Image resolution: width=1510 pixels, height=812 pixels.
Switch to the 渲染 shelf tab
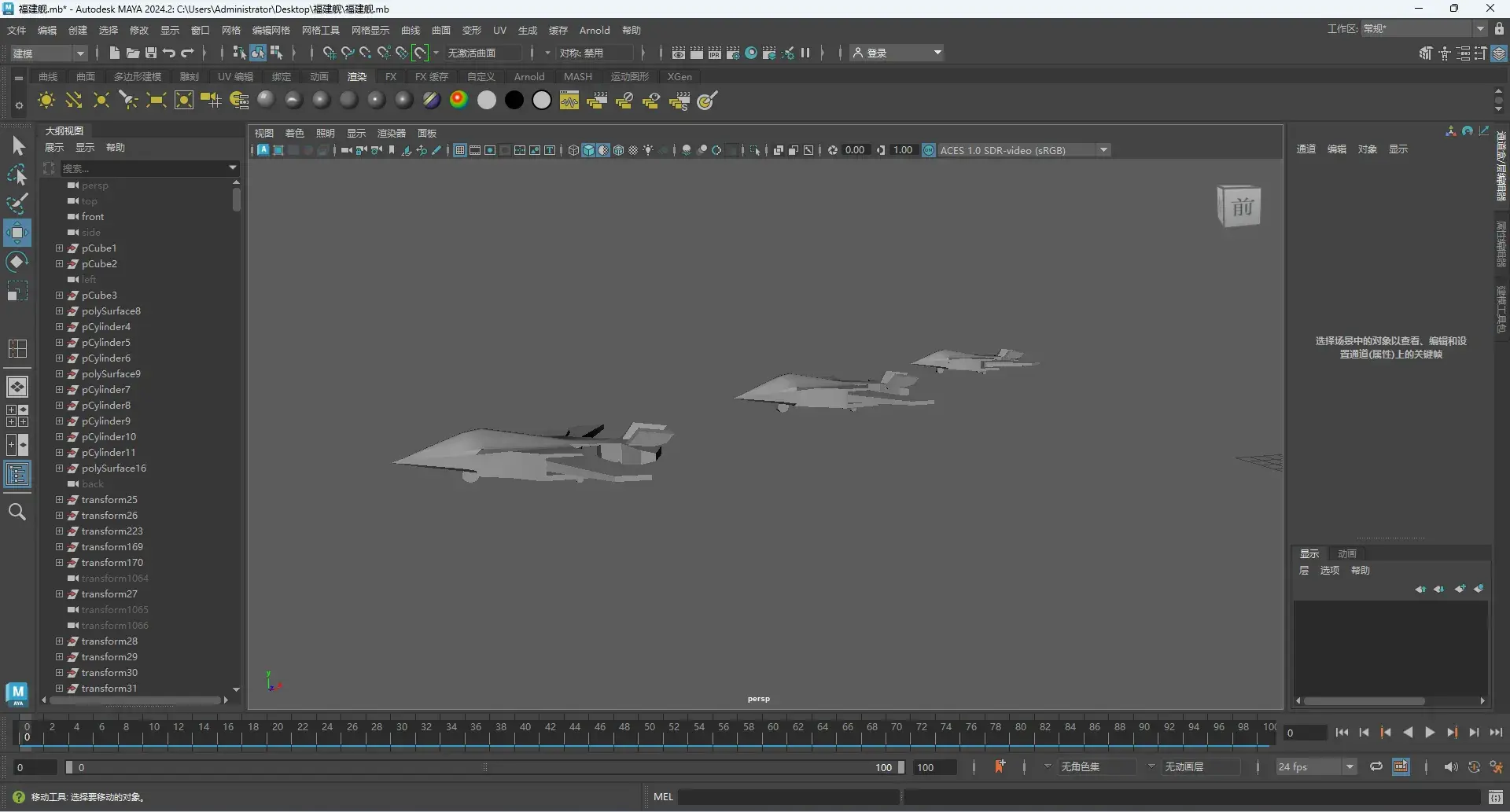tap(357, 76)
